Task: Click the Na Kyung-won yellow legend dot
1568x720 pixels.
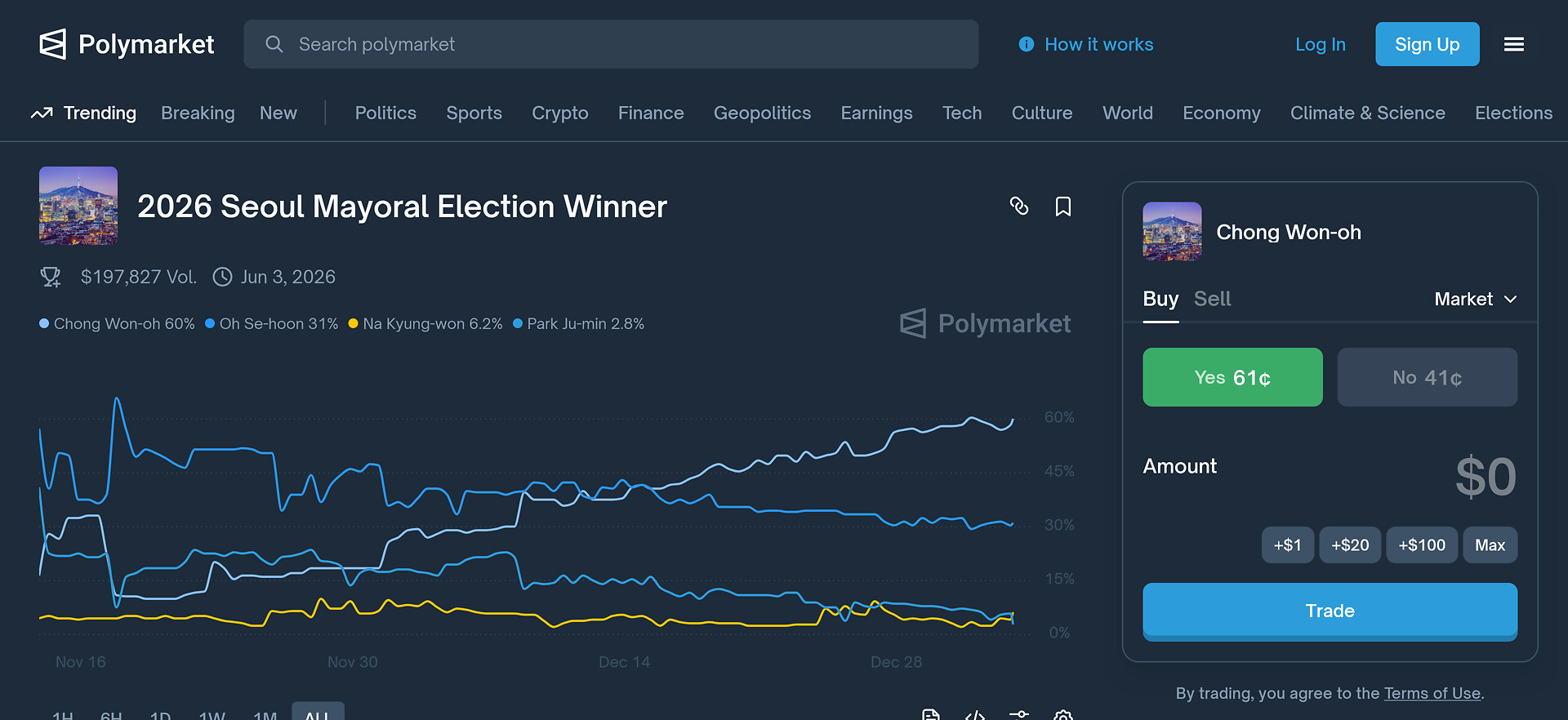Action: [x=354, y=324]
